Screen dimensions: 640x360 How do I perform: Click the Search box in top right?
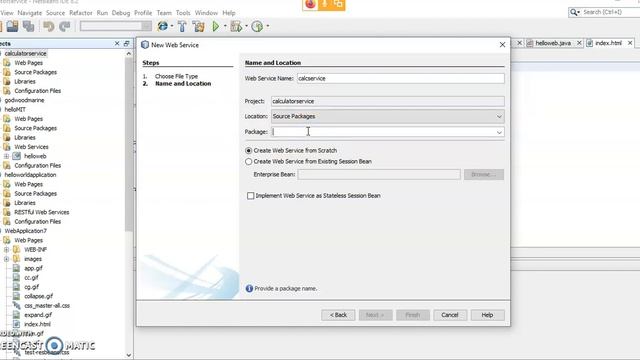pos(604,12)
